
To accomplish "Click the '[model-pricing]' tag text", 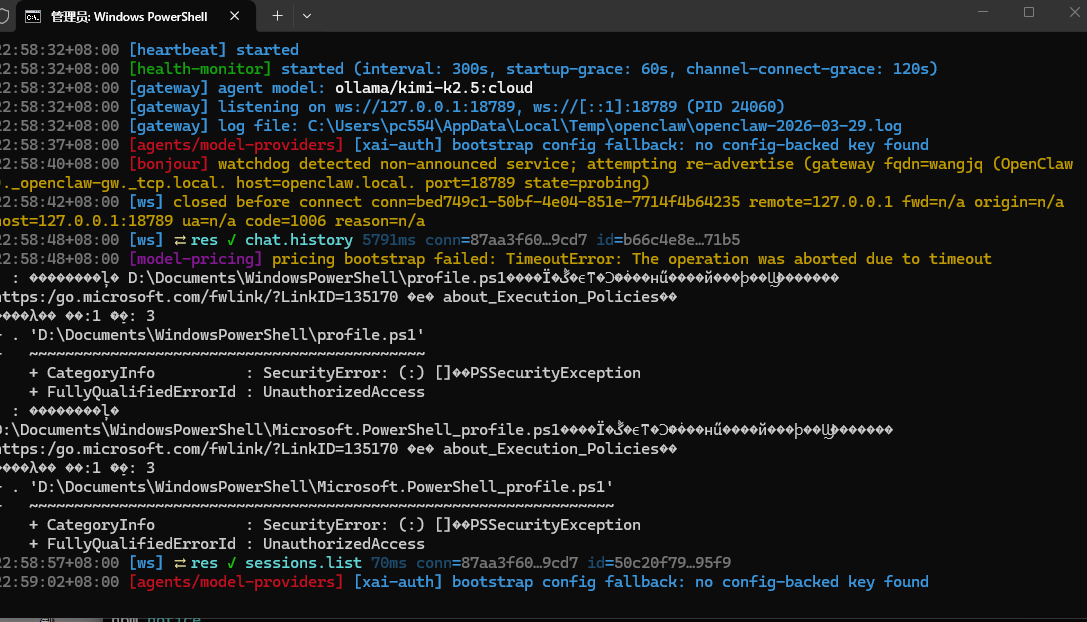I will 195,259.
